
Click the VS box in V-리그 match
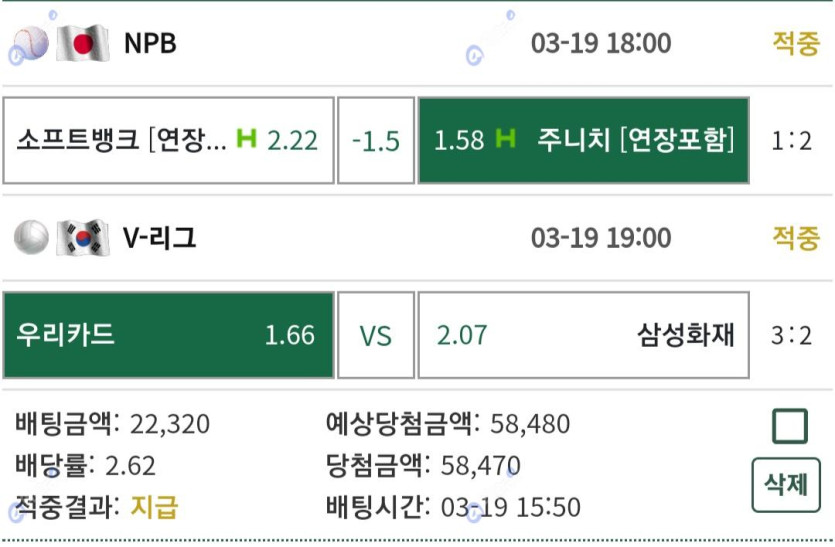pyautogui.click(x=375, y=335)
